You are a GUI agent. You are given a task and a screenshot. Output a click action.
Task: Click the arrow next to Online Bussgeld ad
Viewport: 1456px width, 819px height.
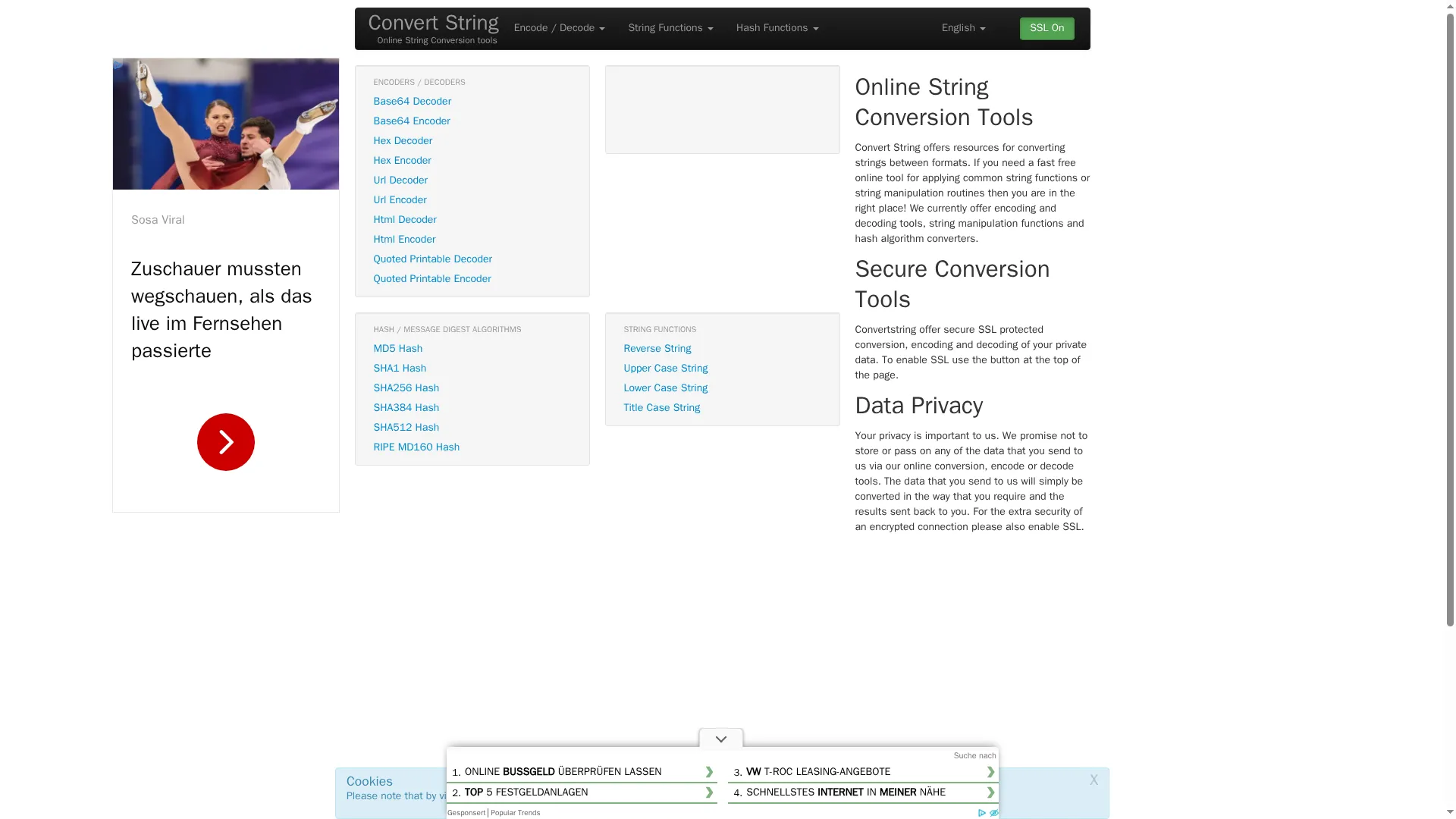pos(709,772)
